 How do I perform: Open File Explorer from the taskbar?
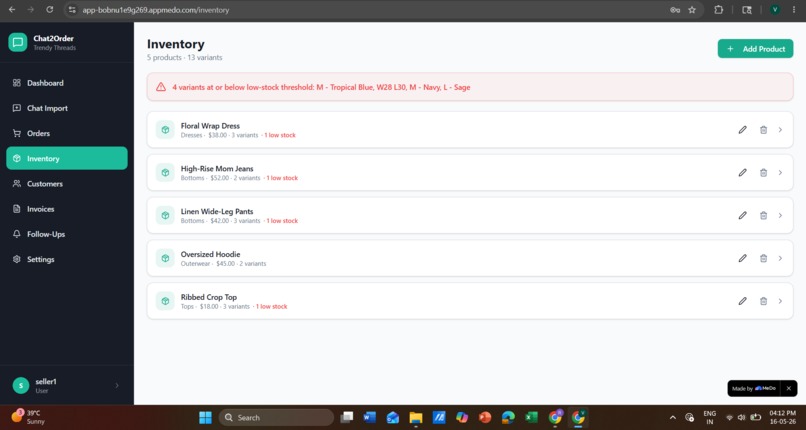(x=416, y=417)
